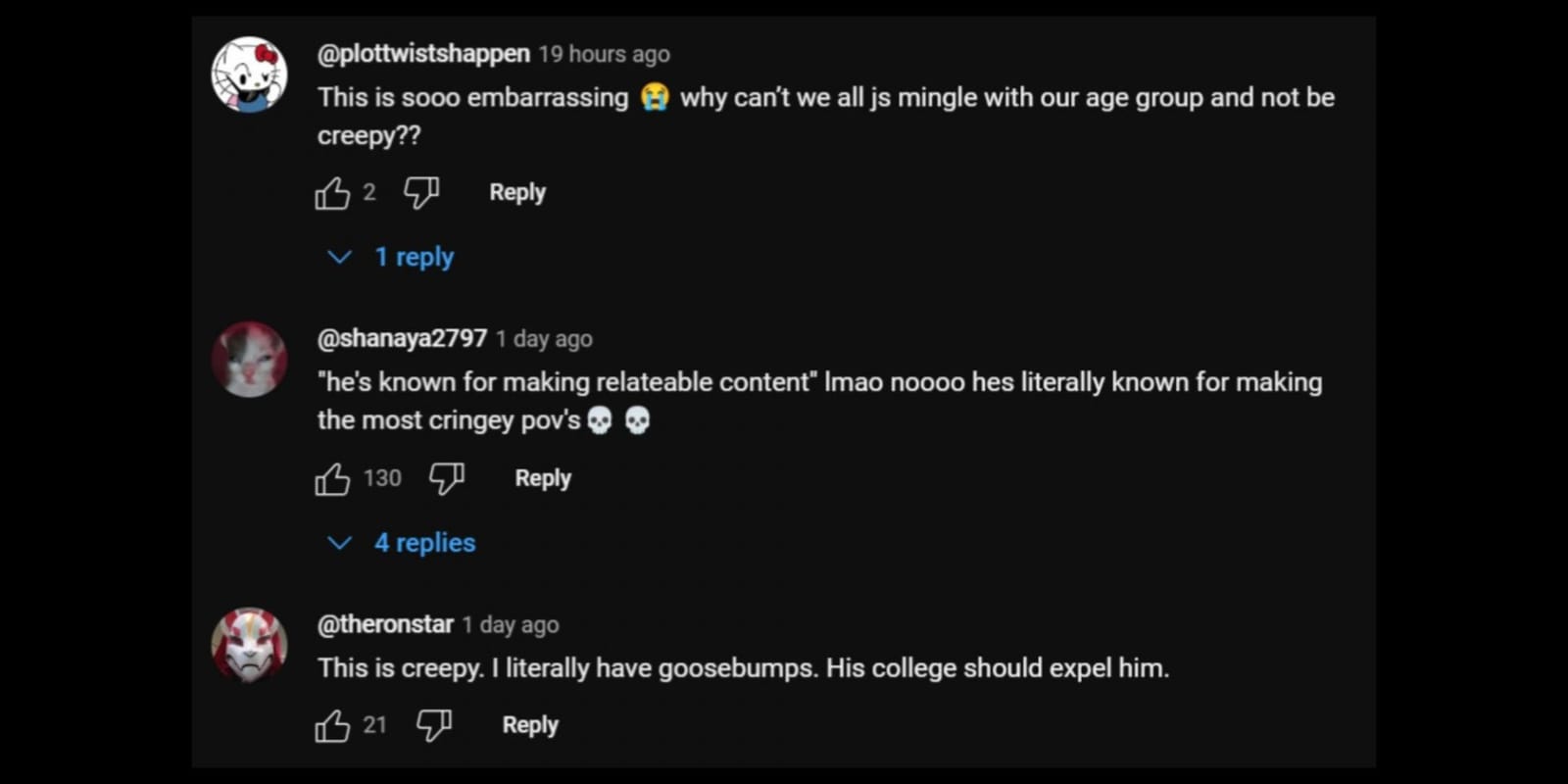Viewport: 1568px width, 784px height.
Task: Click the chevron beside 4 replies
Action: tap(339, 543)
